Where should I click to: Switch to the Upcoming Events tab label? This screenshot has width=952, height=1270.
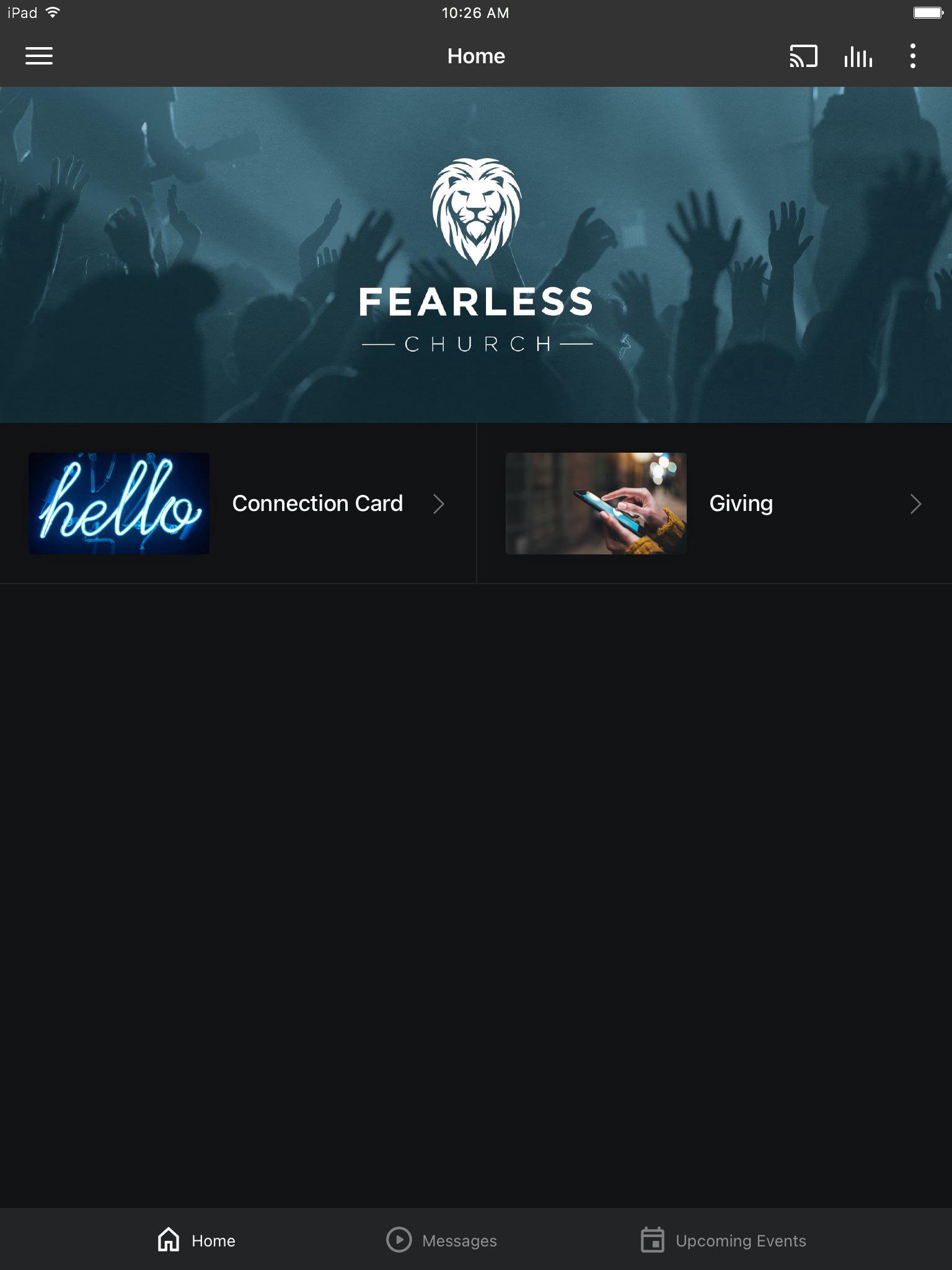[x=741, y=1241]
